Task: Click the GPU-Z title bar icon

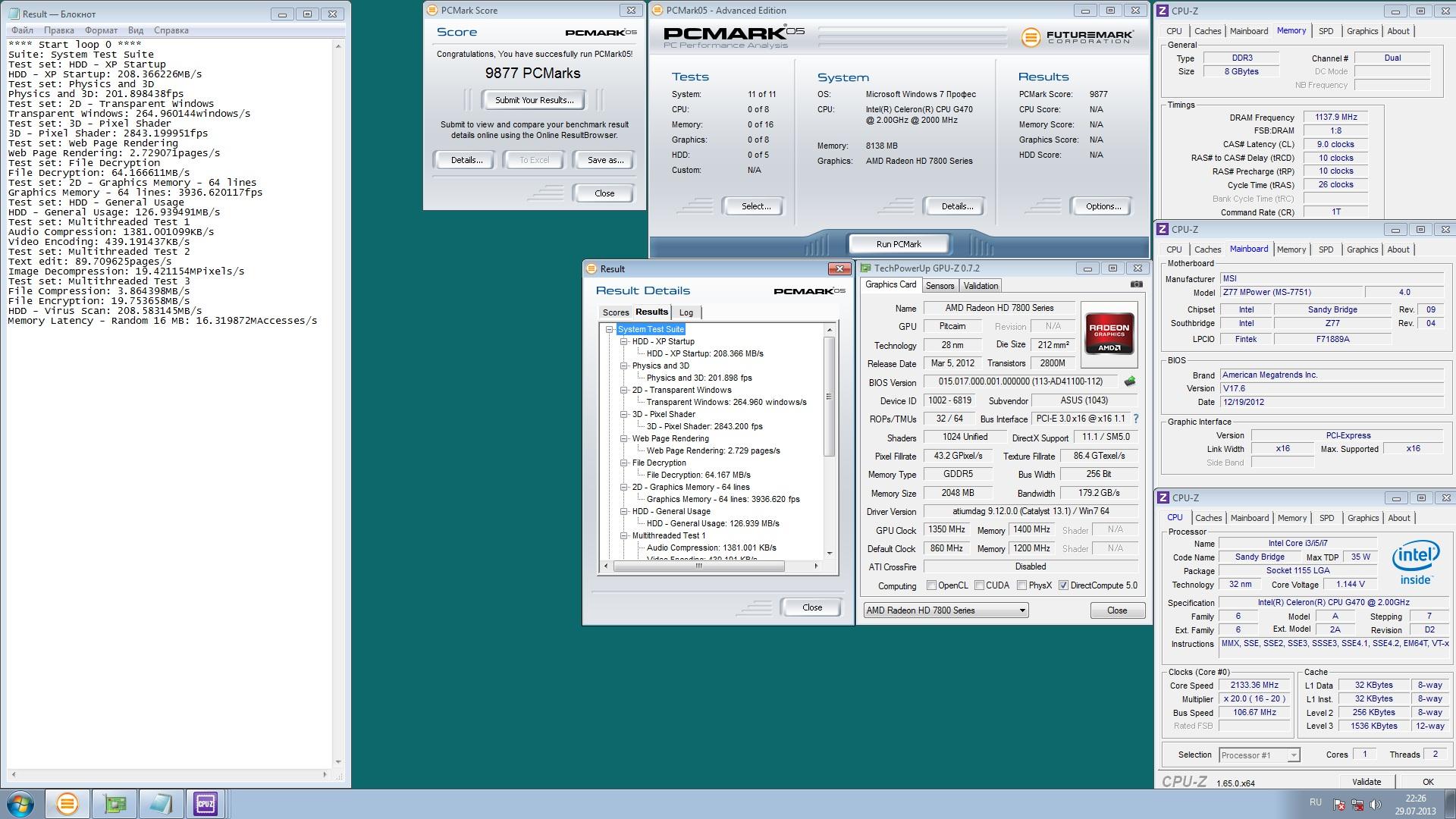Action: pos(865,268)
